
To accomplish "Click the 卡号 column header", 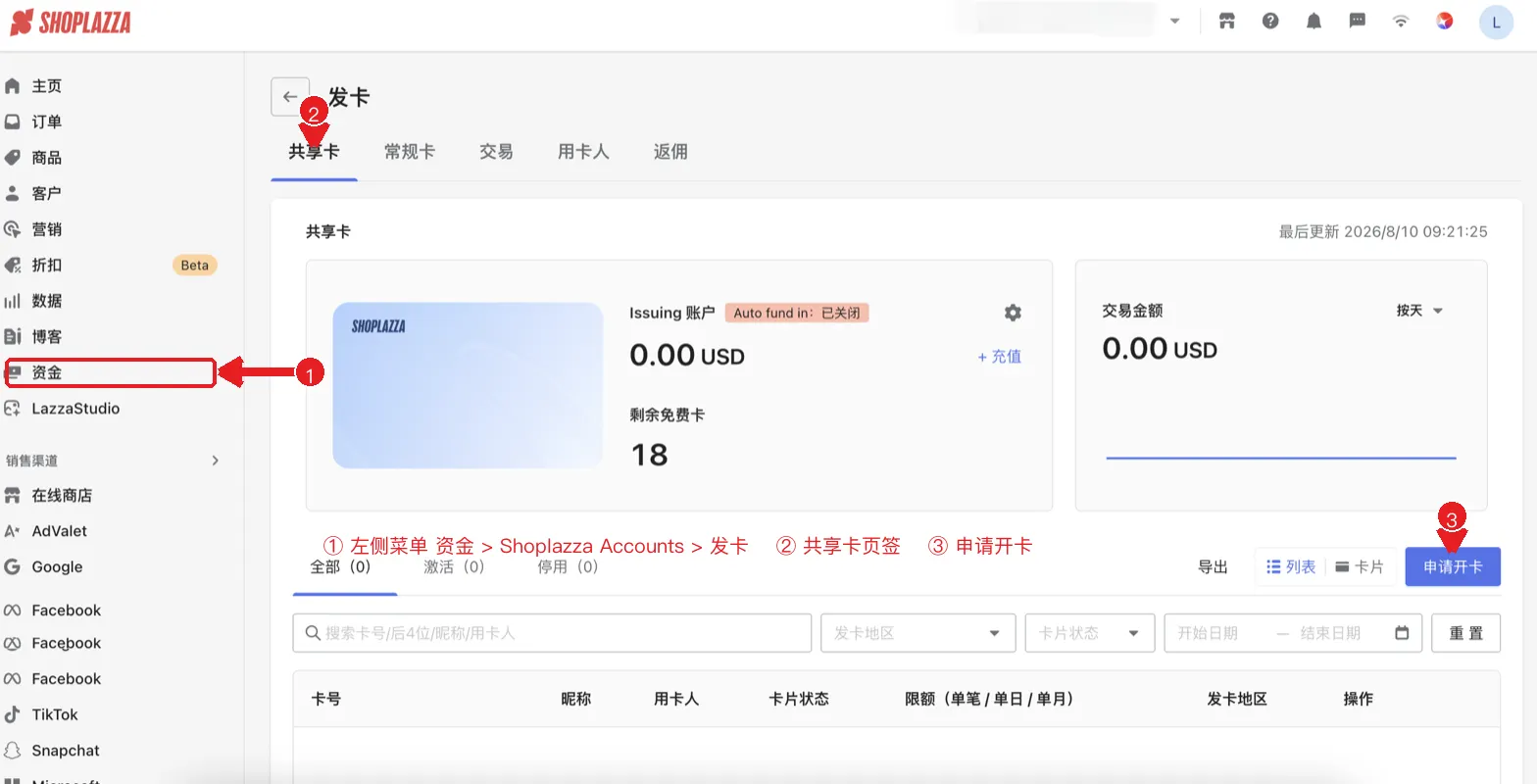I will click(326, 699).
